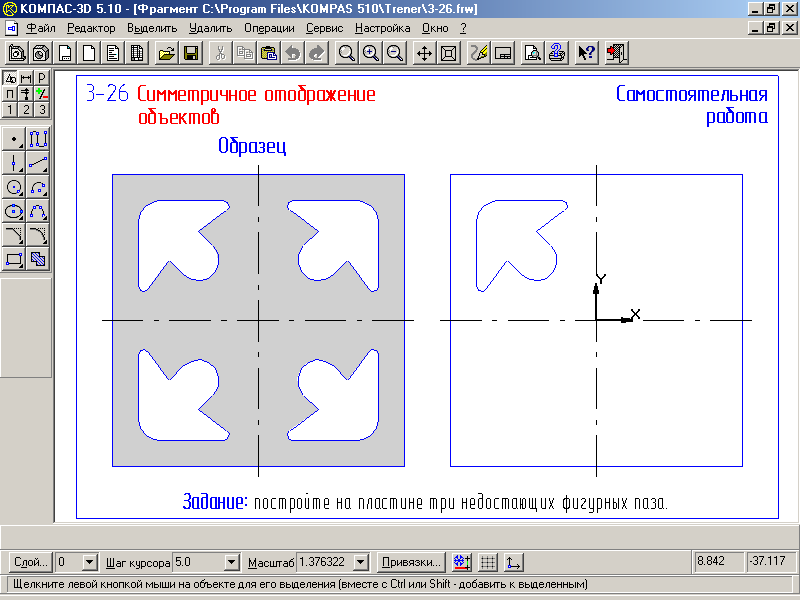
Task: Click the X coordinate field 8.842
Action: (x=718, y=561)
